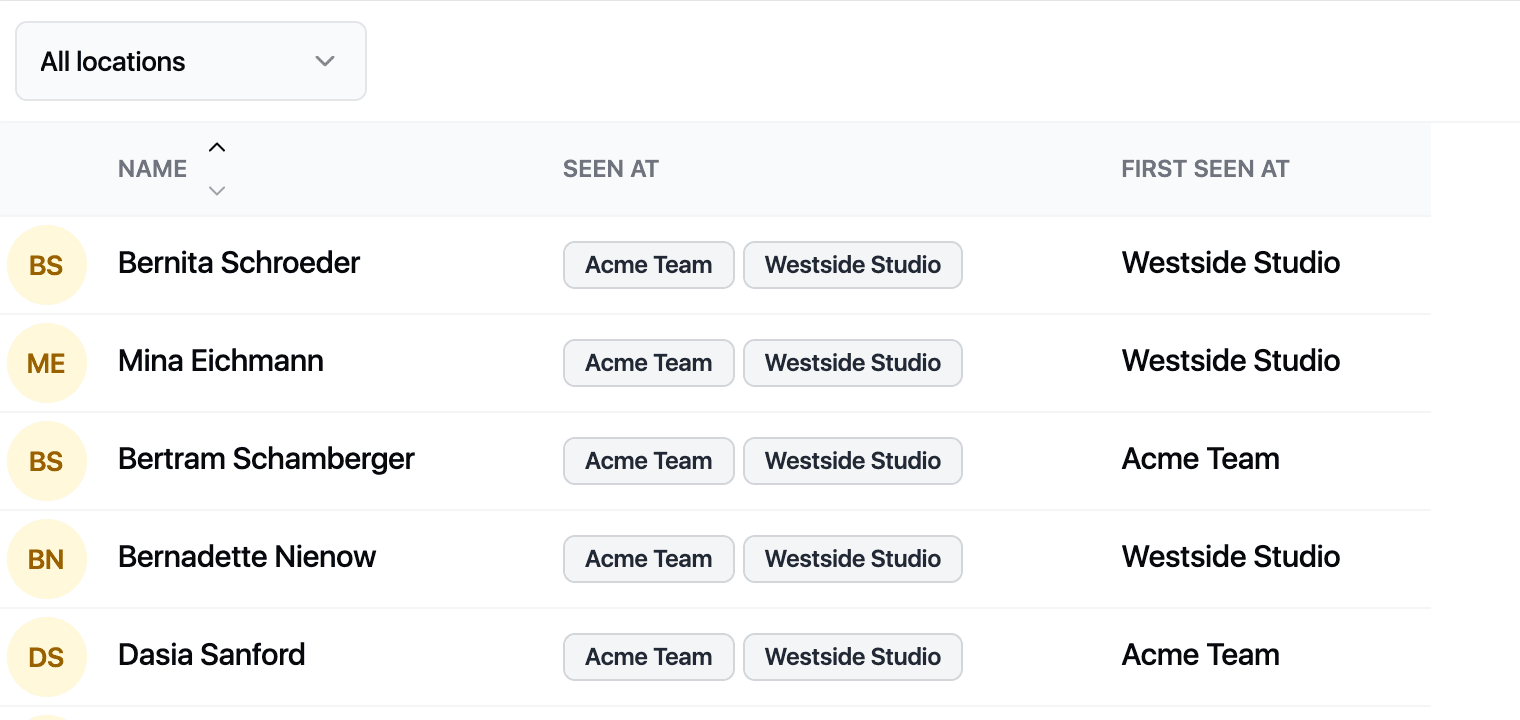Click Bernita Schroeder's BS avatar

point(47,265)
